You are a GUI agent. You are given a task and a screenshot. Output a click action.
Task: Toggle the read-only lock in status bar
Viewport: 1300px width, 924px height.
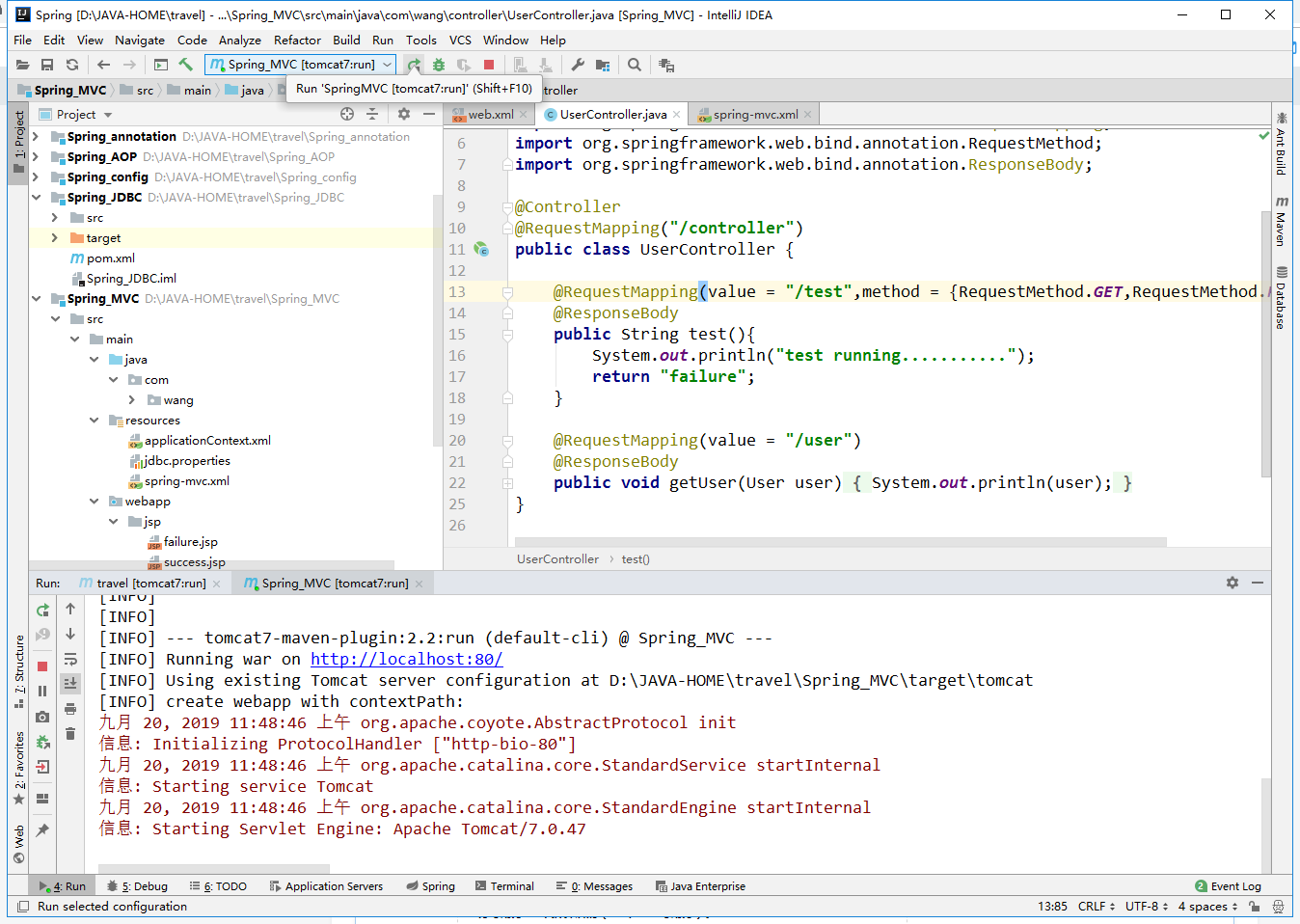click(1254, 907)
